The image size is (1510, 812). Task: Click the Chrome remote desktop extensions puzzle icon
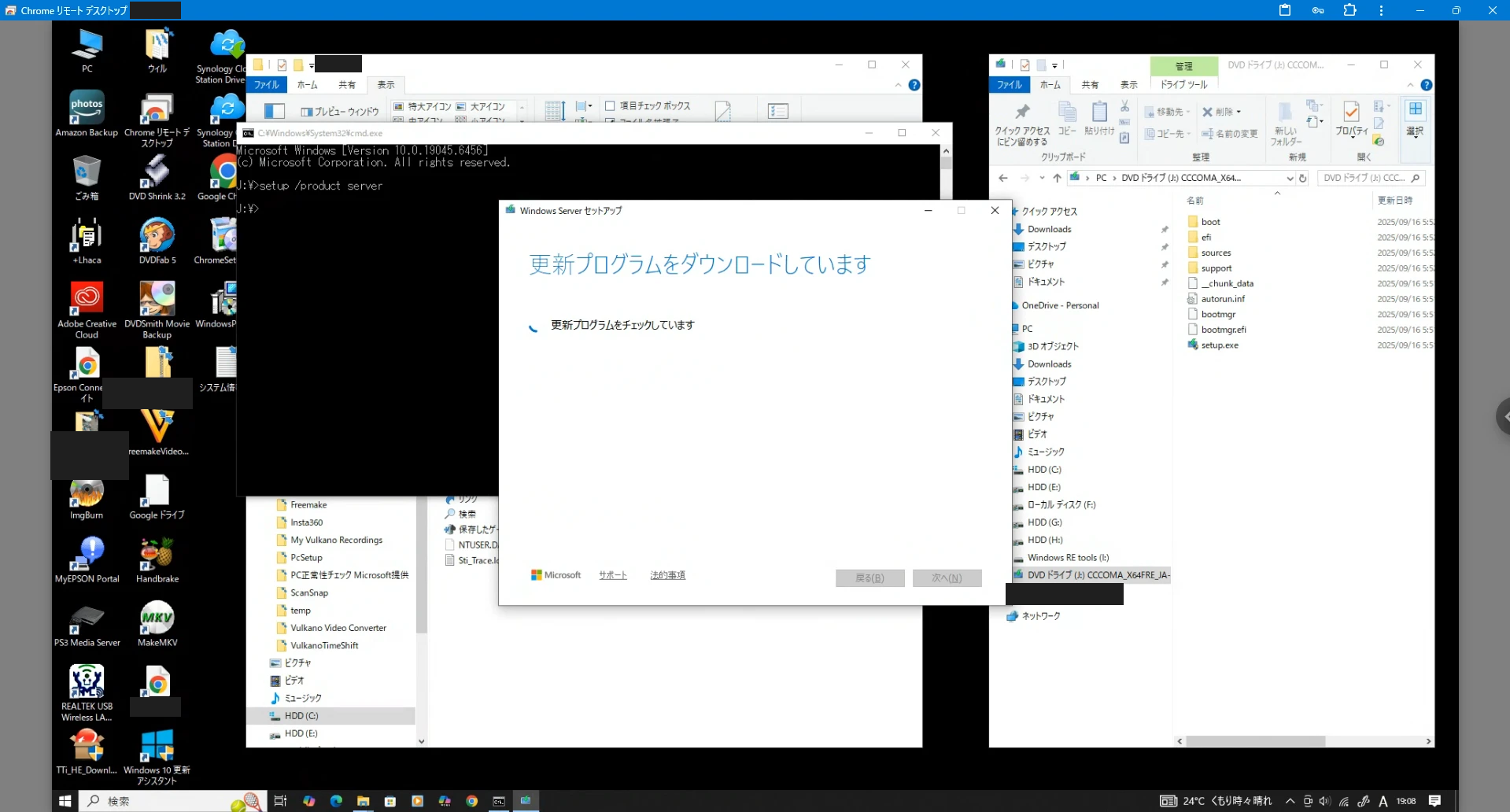pyautogui.click(x=1350, y=10)
